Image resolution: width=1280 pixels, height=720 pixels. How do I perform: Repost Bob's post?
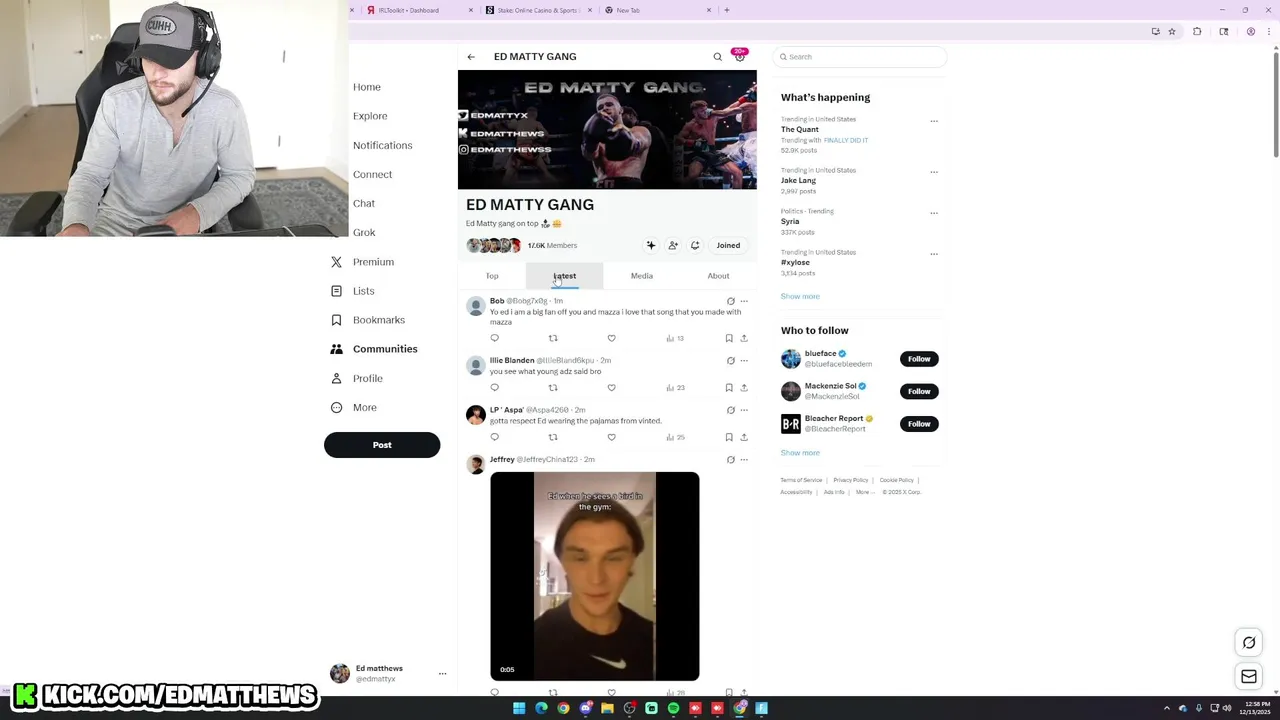coord(553,338)
